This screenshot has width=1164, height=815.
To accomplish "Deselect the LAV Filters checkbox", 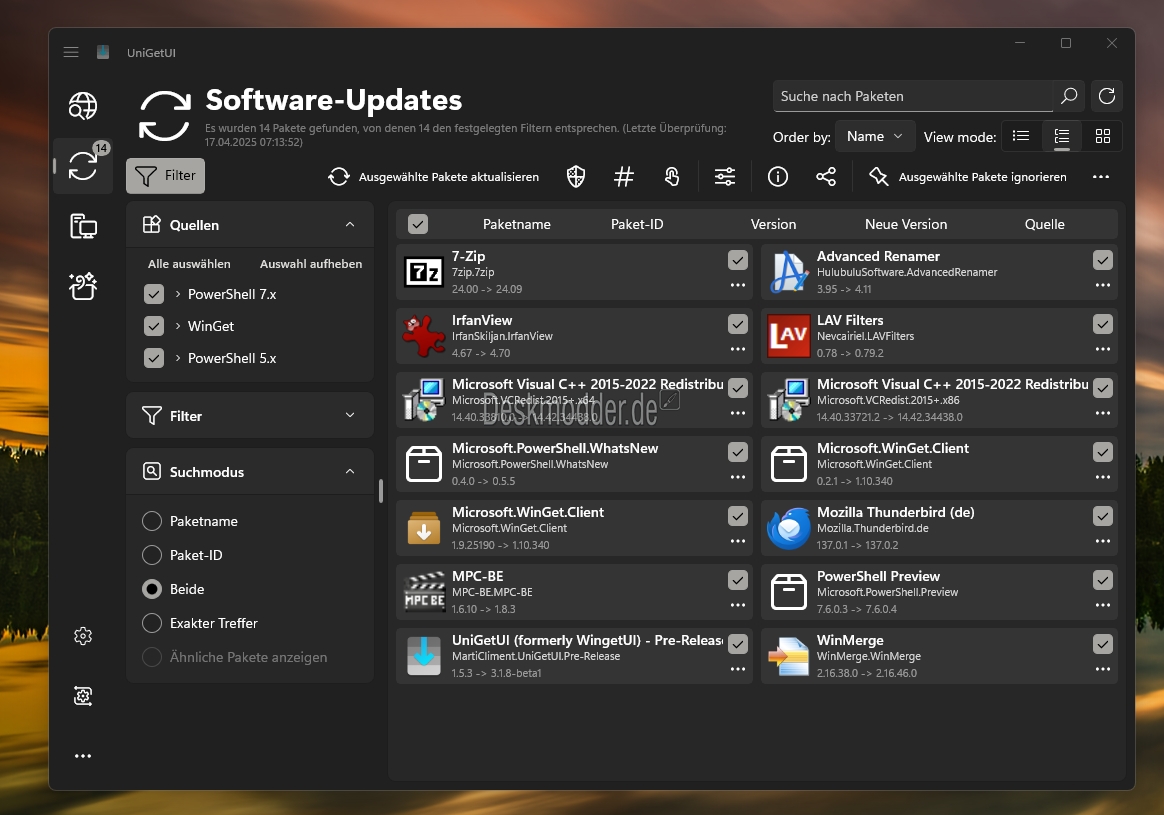I will (x=1102, y=324).
